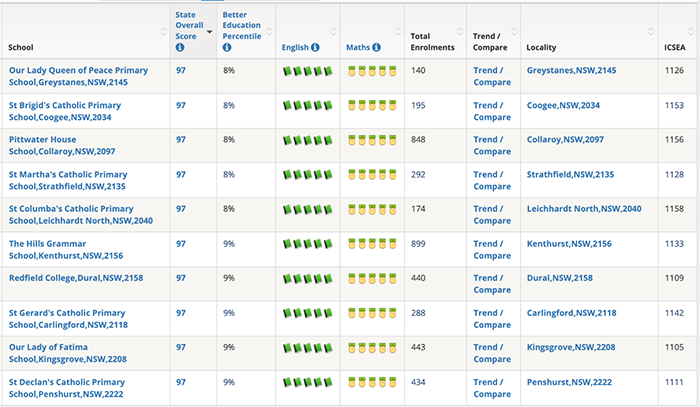Click the State Overall Score info icon
This screenshot has width=700, height=407.
coord(180,47)
